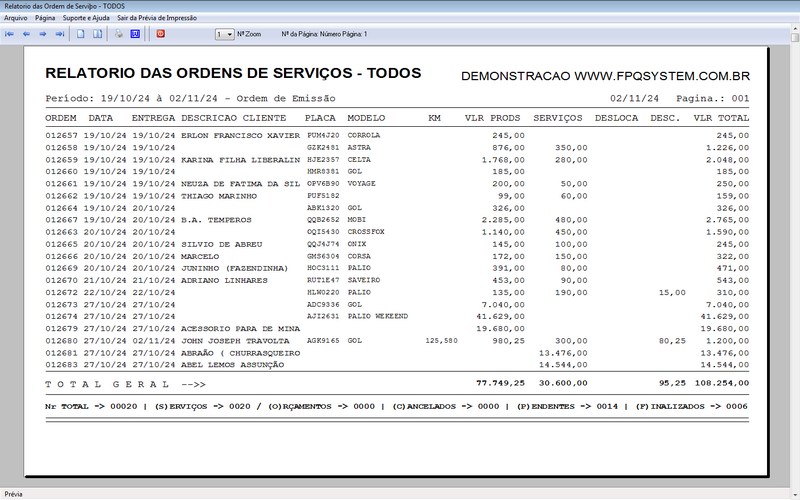Click the SERVIÇOS column header
Viewport: 800px width, 500px height.
pos(558,118)
